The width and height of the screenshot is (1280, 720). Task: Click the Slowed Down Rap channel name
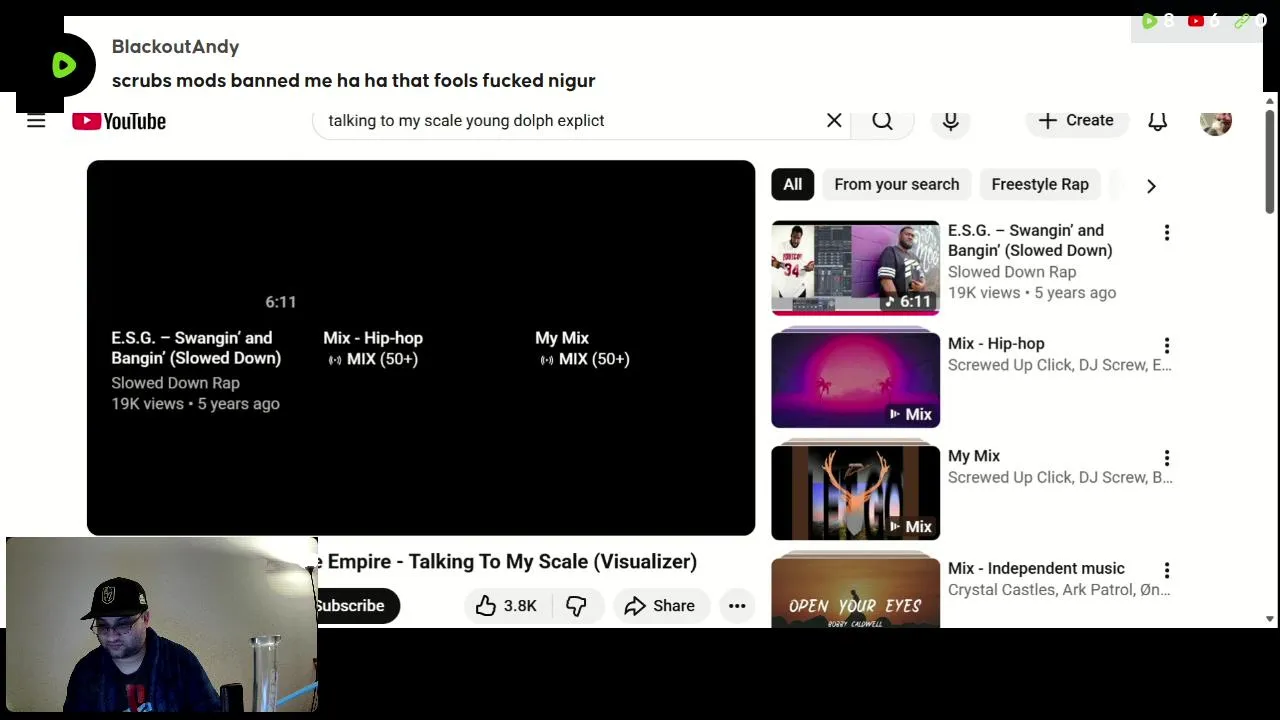click(1012, 272)
